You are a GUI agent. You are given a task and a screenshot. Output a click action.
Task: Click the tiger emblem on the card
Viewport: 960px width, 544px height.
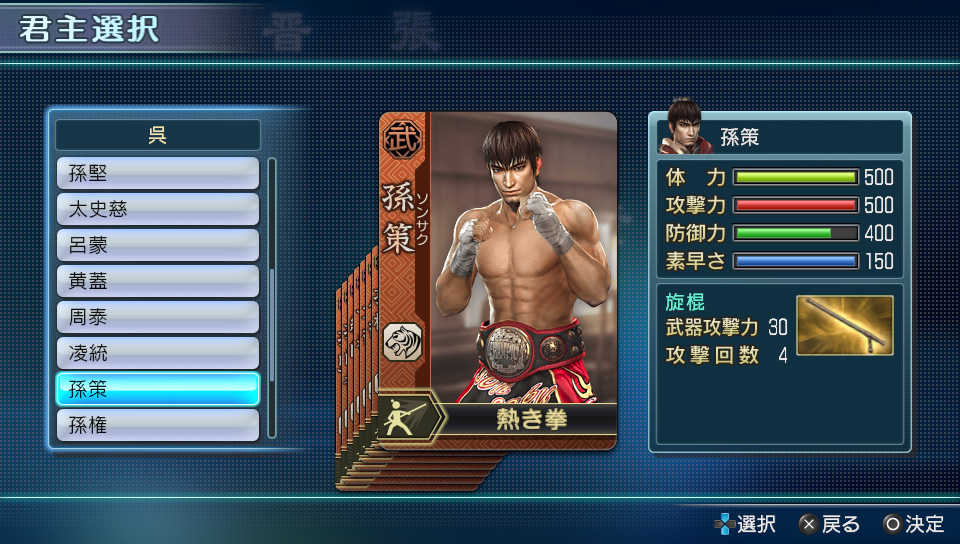tap(402, 341)
